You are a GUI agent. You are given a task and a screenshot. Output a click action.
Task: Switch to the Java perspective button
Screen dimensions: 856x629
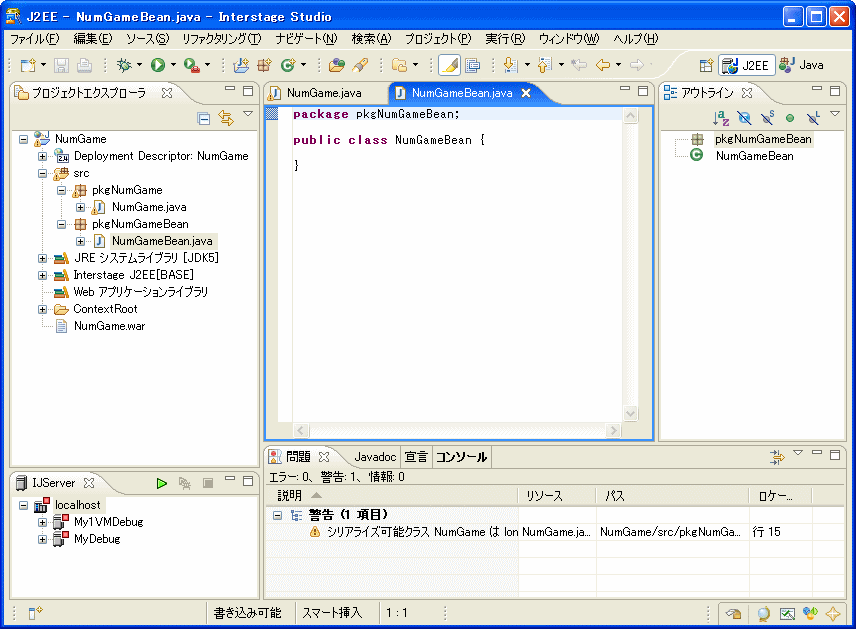[801, 66]
